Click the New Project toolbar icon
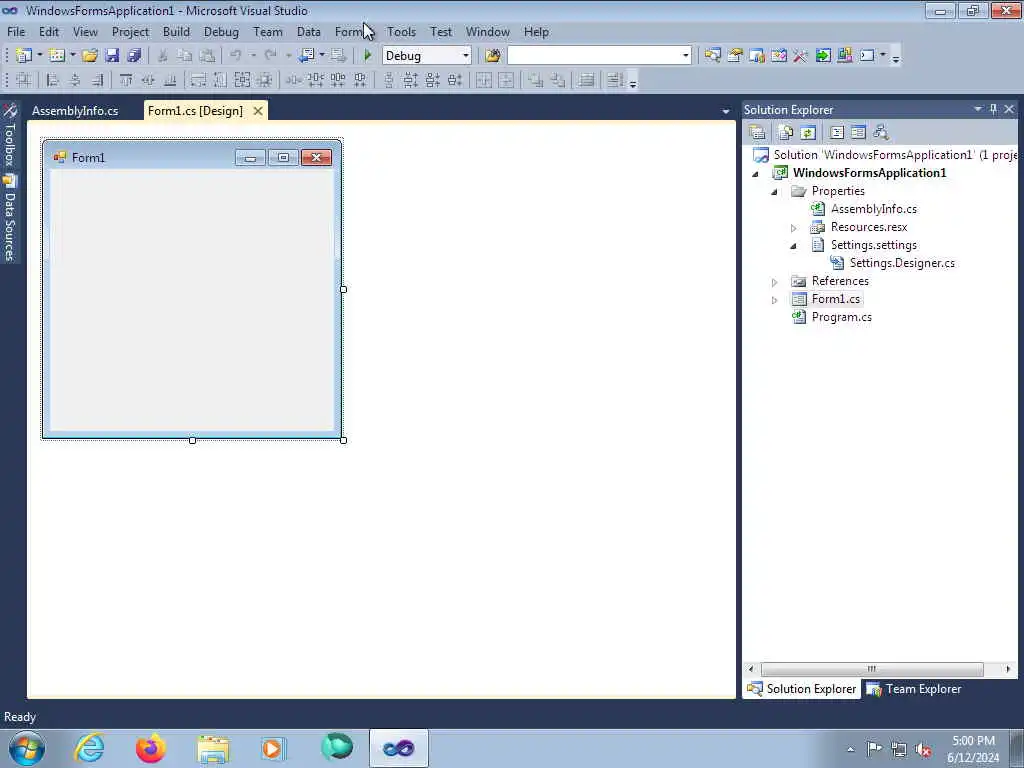1024x768 pixels. [24, 56]
